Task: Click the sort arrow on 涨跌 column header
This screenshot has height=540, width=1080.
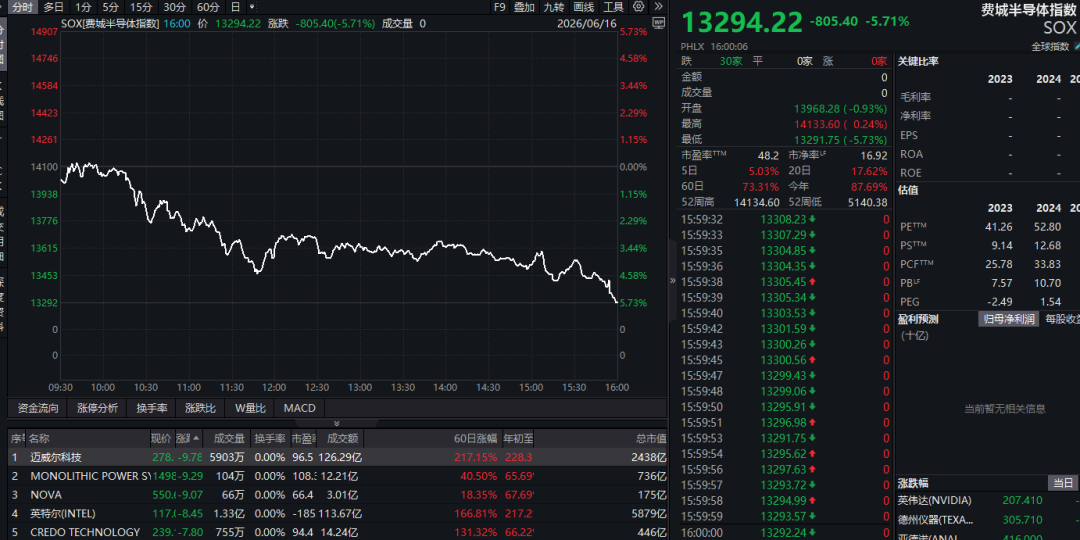Action: pos(197,438)
